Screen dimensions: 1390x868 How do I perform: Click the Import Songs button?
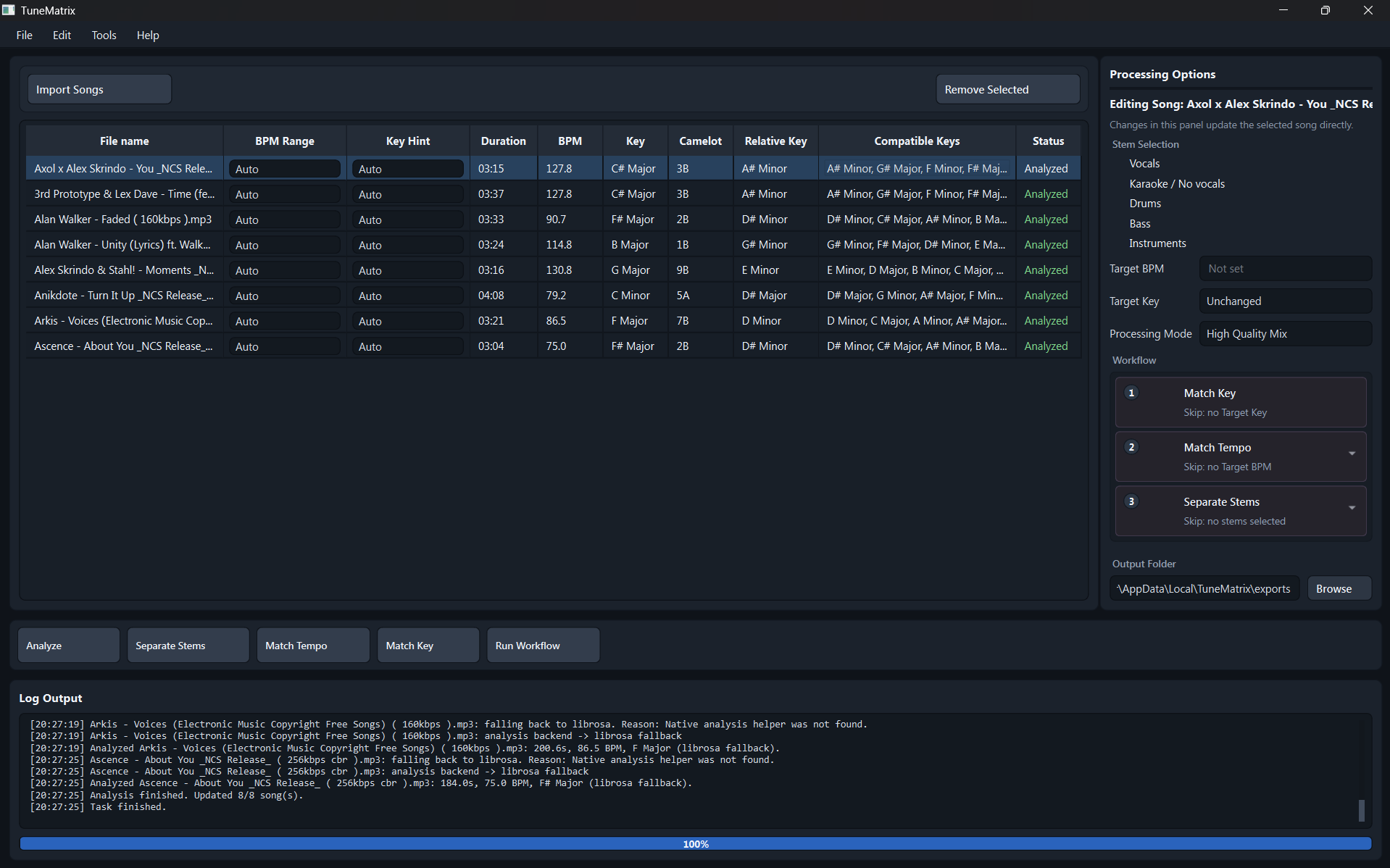(x=99, y=89)
